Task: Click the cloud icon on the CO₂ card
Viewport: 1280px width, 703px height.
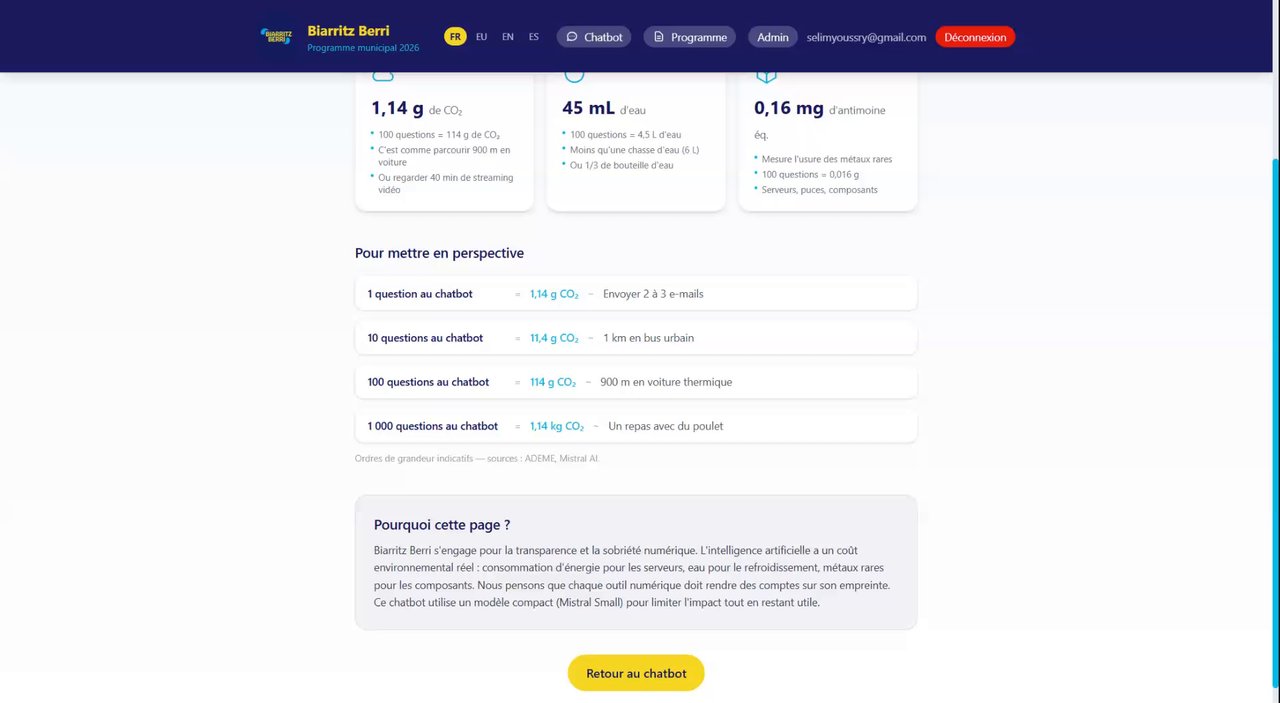Action: 383,76
